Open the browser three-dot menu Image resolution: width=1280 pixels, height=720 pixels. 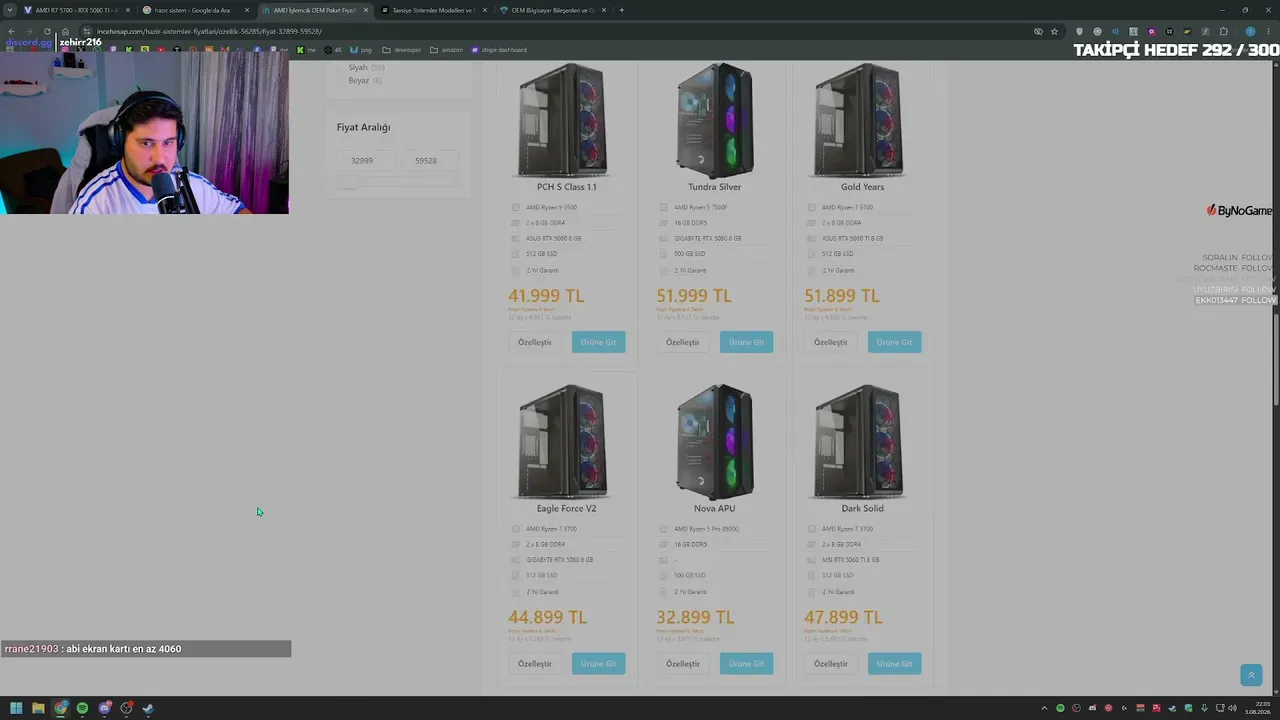(1266, 31)
